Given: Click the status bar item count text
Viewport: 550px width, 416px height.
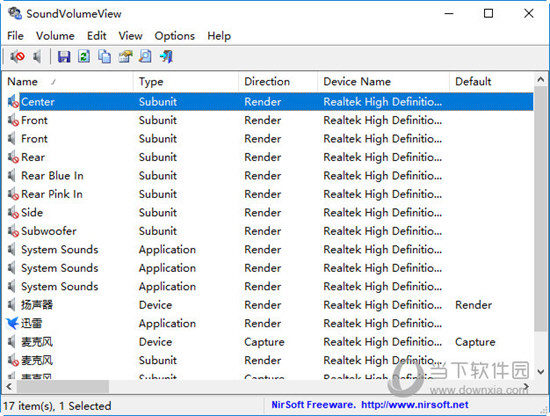Looking at the screenshot, I should pyautogui.click(x=57, y=406).
